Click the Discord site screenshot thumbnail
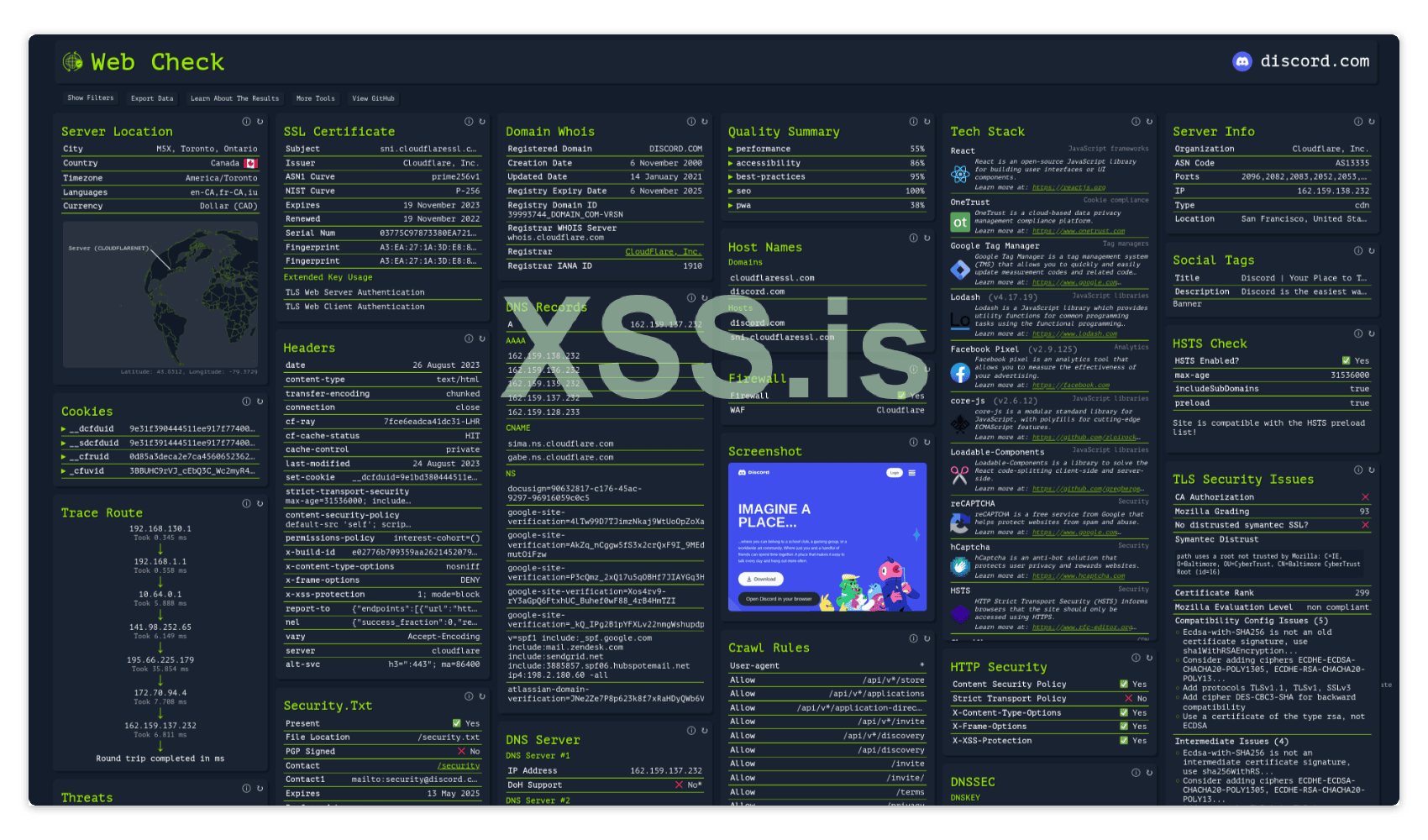Viewport: 1428px width, 840px height. point(827,537)
